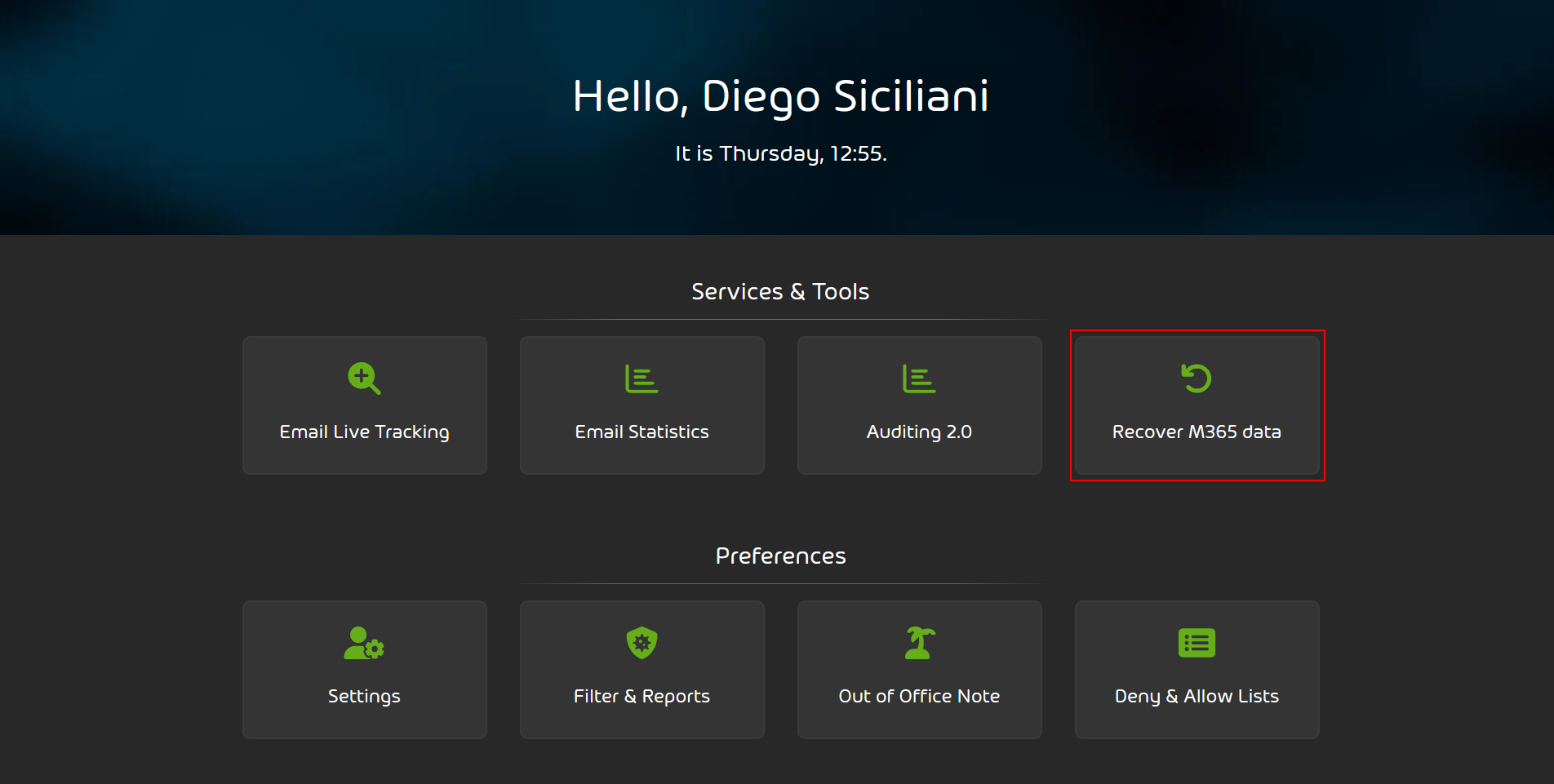Click the Preferences heading

780,556
